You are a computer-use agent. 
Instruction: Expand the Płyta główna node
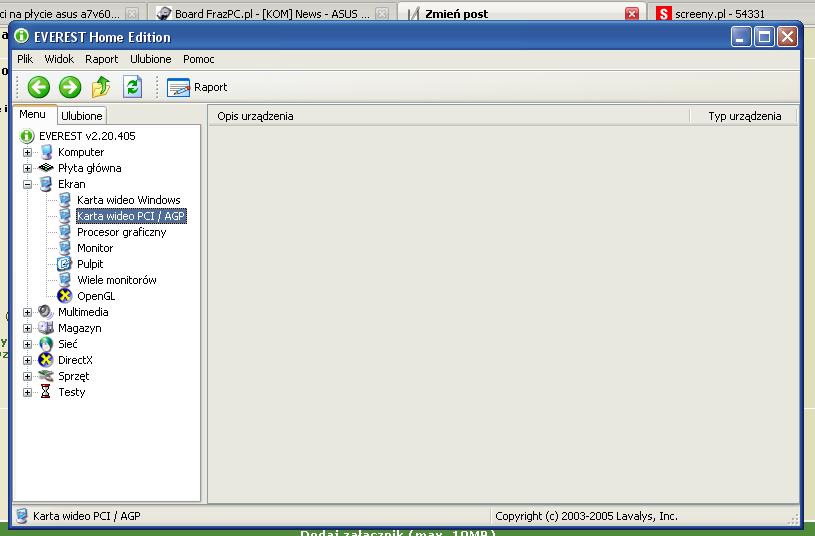(28, 168)
